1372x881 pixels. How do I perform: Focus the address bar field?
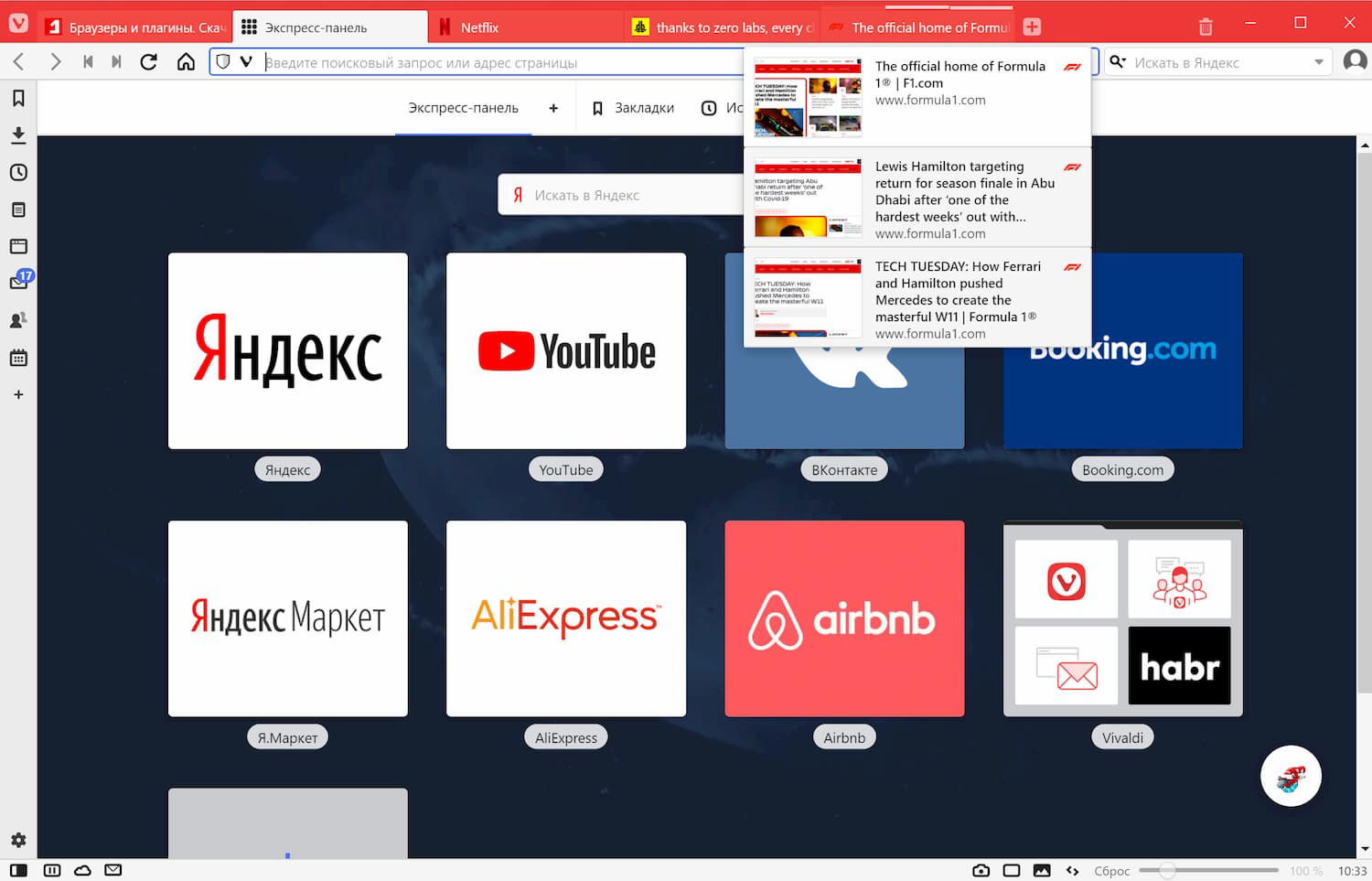pos(503,62)
